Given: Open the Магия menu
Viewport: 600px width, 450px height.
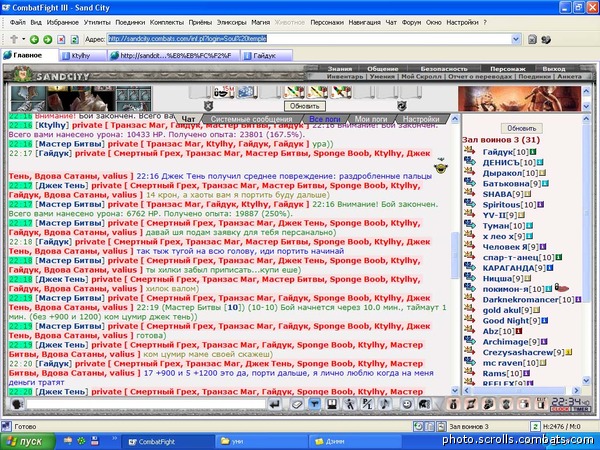Looking at the screenshot, I should click(x=261, y=22).
